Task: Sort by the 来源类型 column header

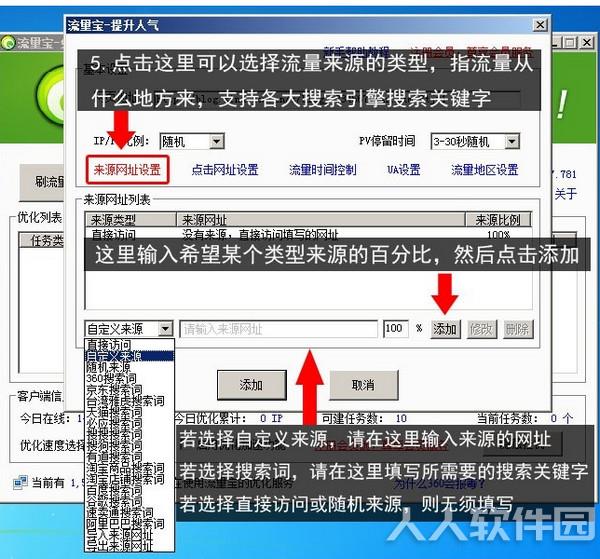Action: pyautogui.click(x=130, y=220)
